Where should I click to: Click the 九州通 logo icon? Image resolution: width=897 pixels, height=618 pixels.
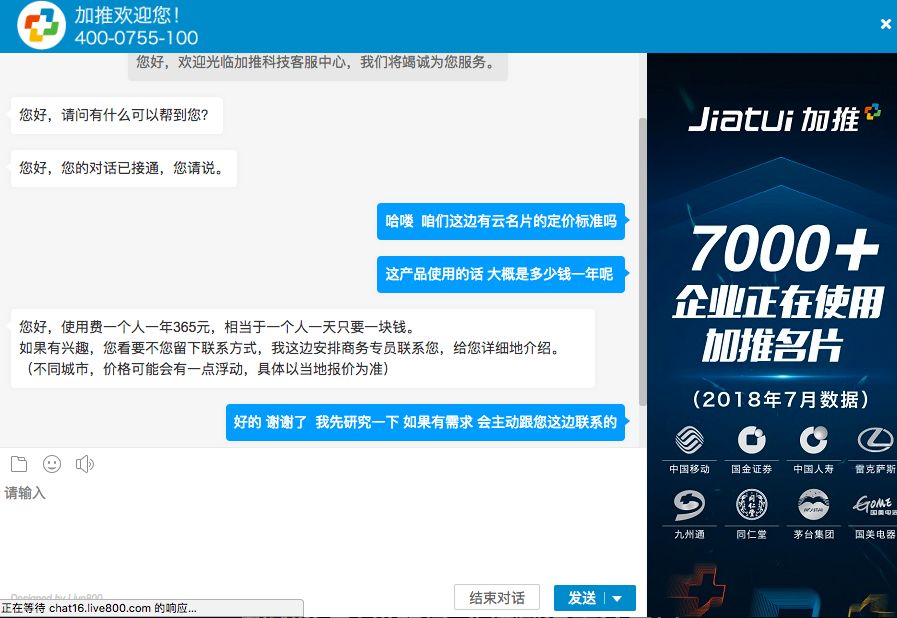689,506
